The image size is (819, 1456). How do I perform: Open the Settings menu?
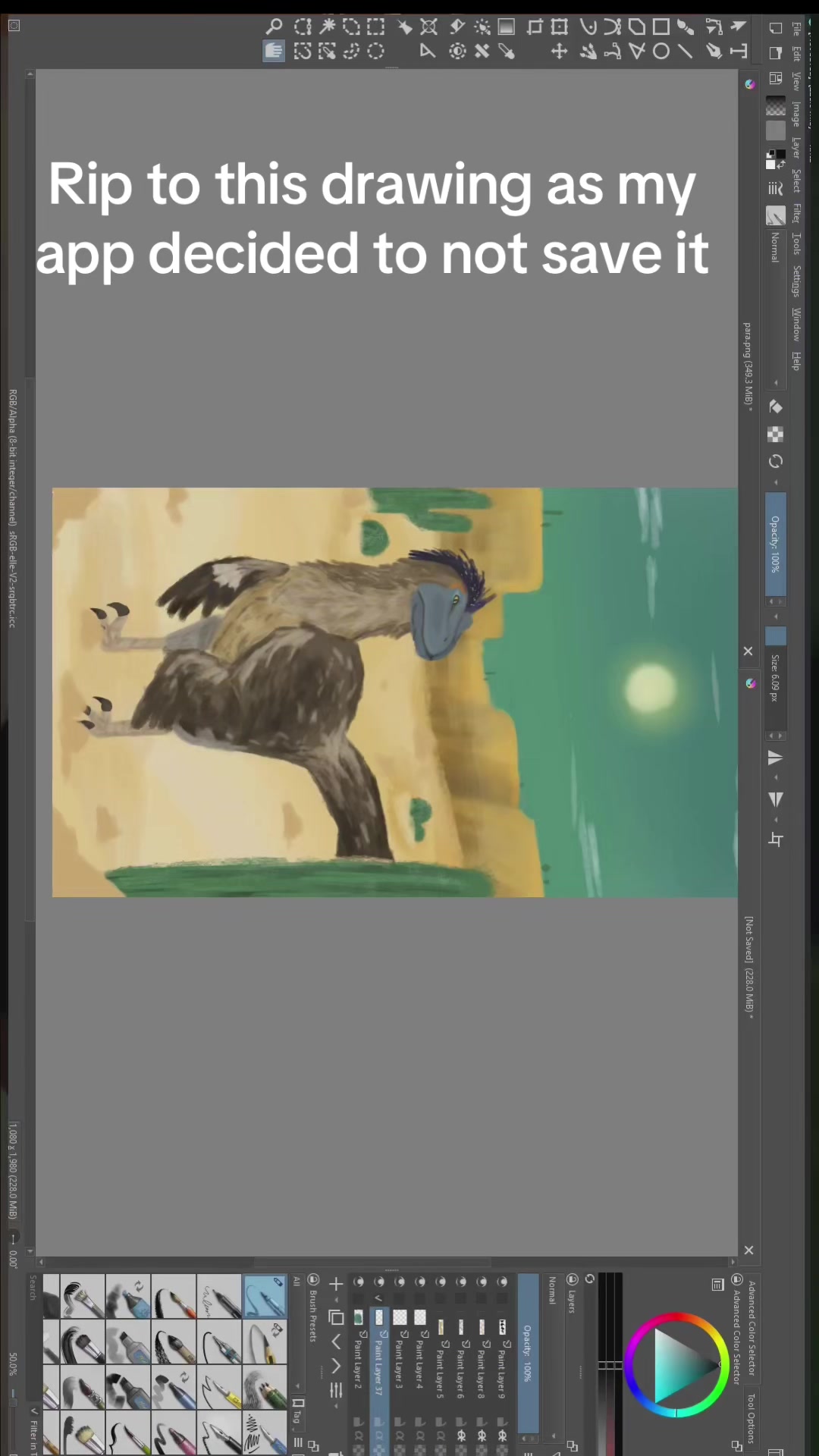[x=796, y=281]
